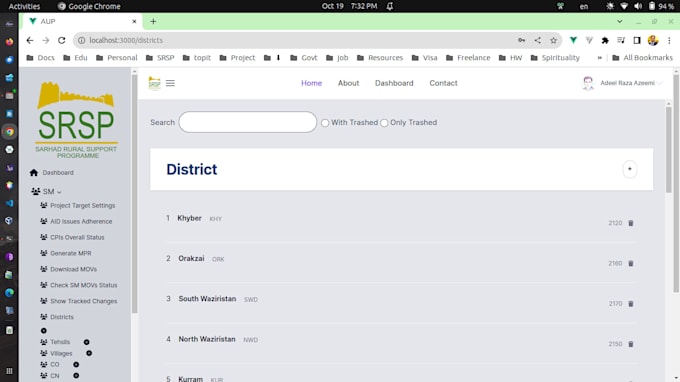Click into the Search input field

(248, 122)
